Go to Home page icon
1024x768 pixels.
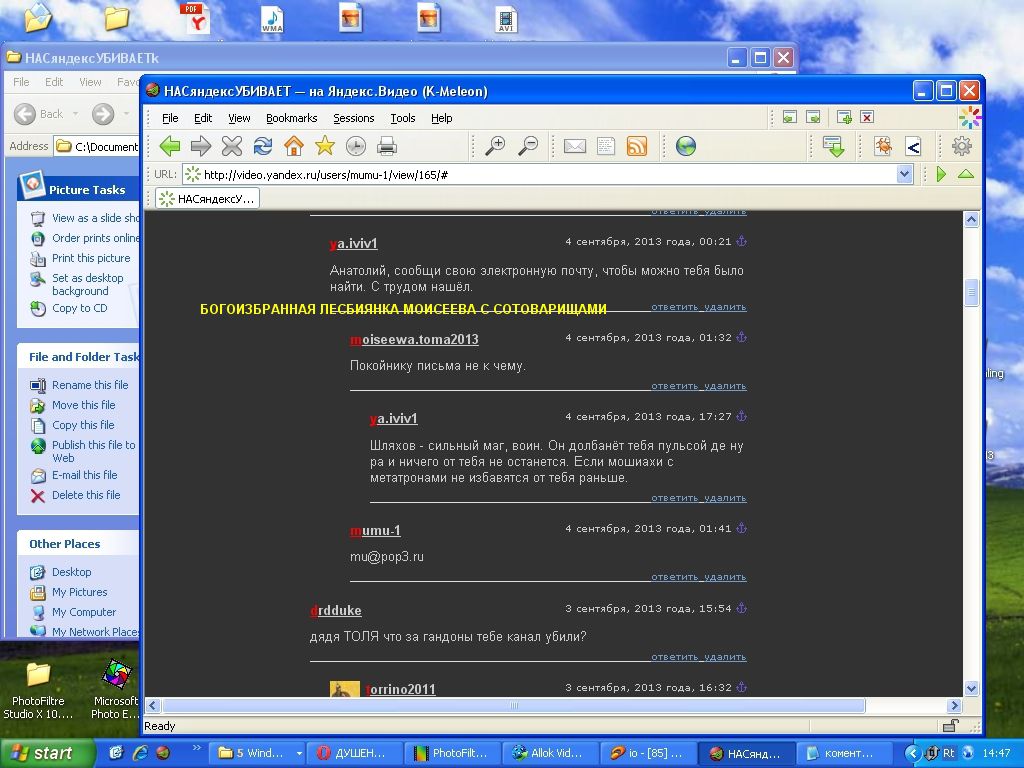pos(294,146)
